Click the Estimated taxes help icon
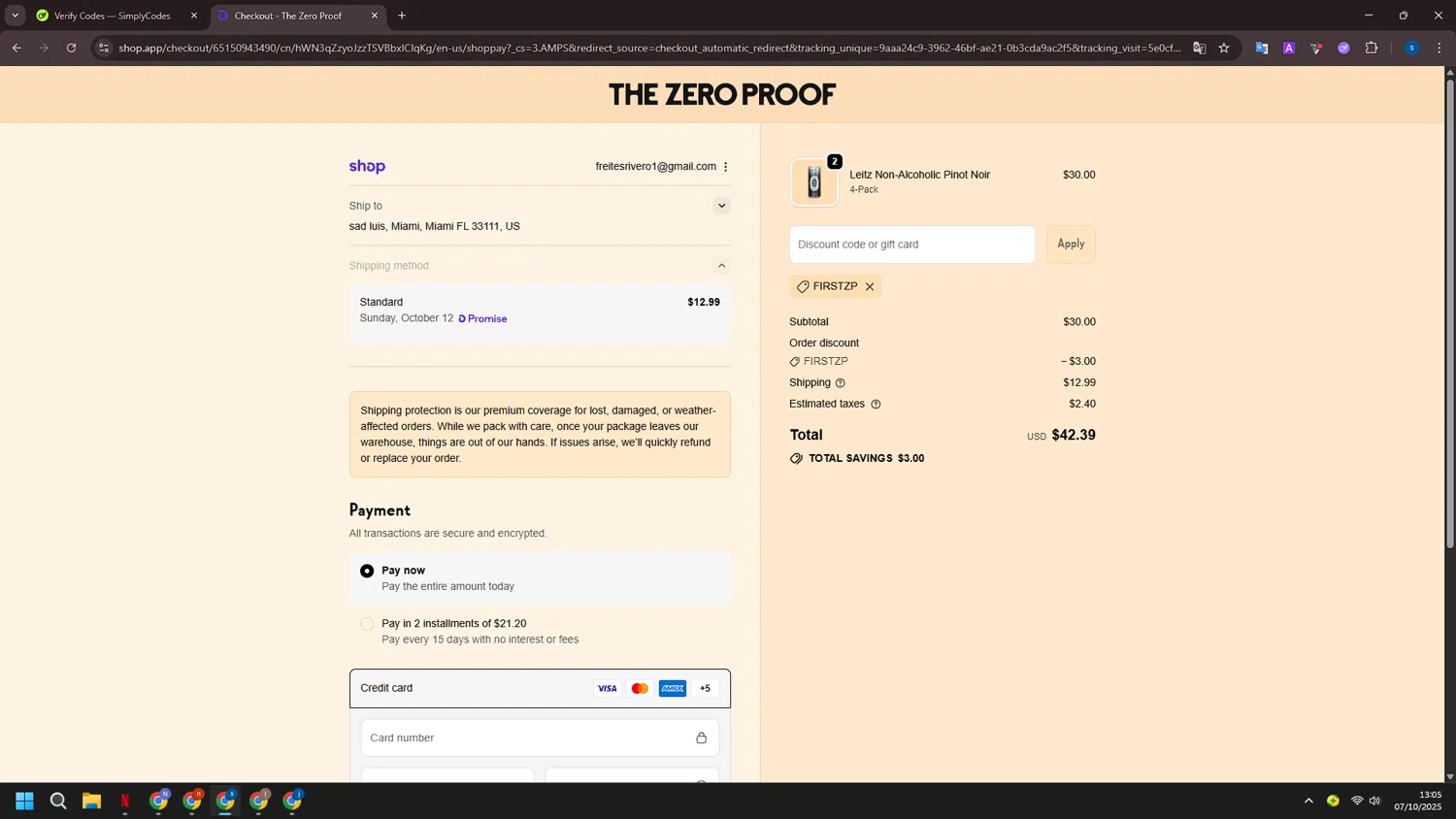Viewport: 1456px width, 819px height. 876,405
